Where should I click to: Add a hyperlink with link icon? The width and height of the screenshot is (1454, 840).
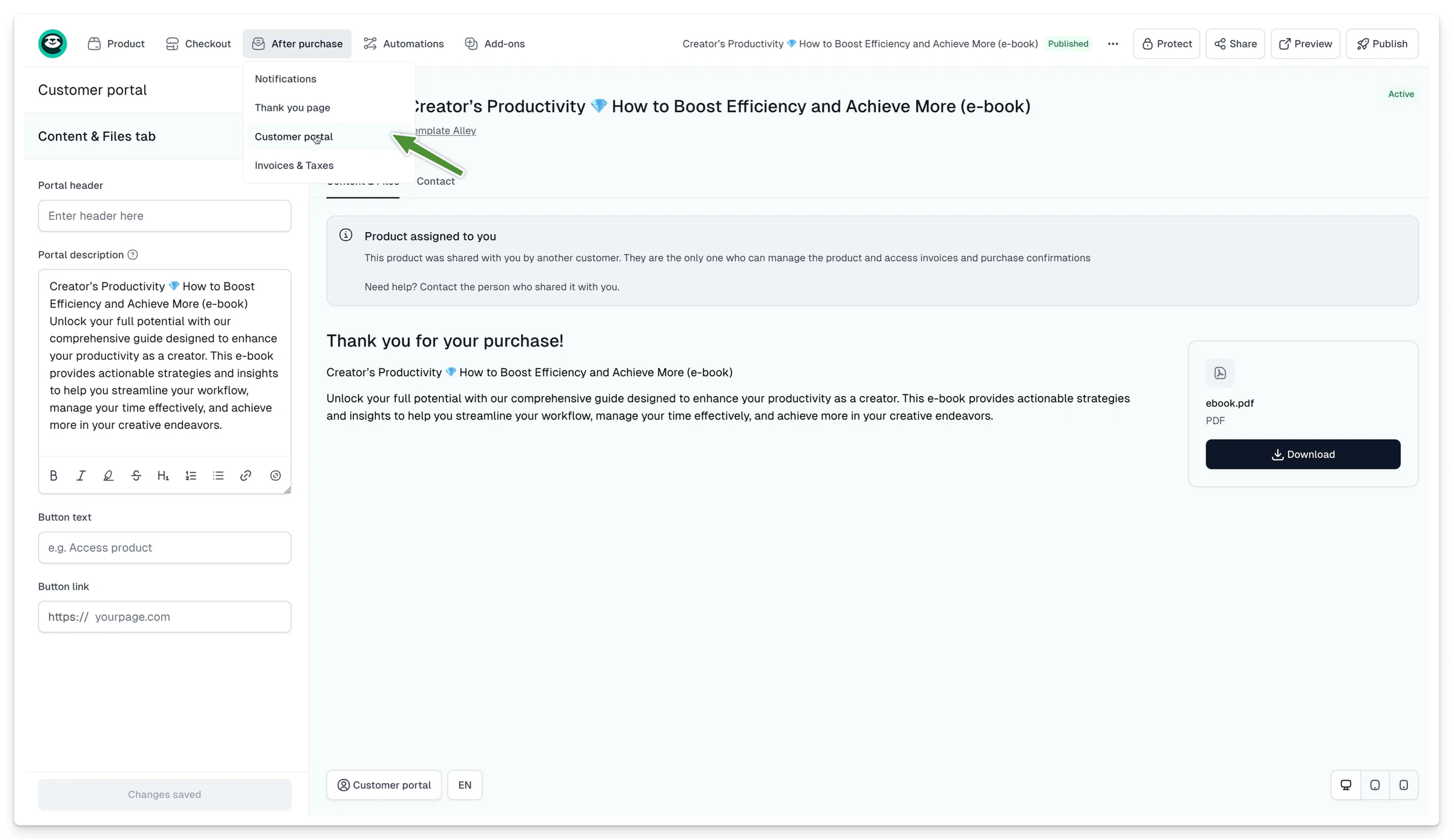click(245, 476)
